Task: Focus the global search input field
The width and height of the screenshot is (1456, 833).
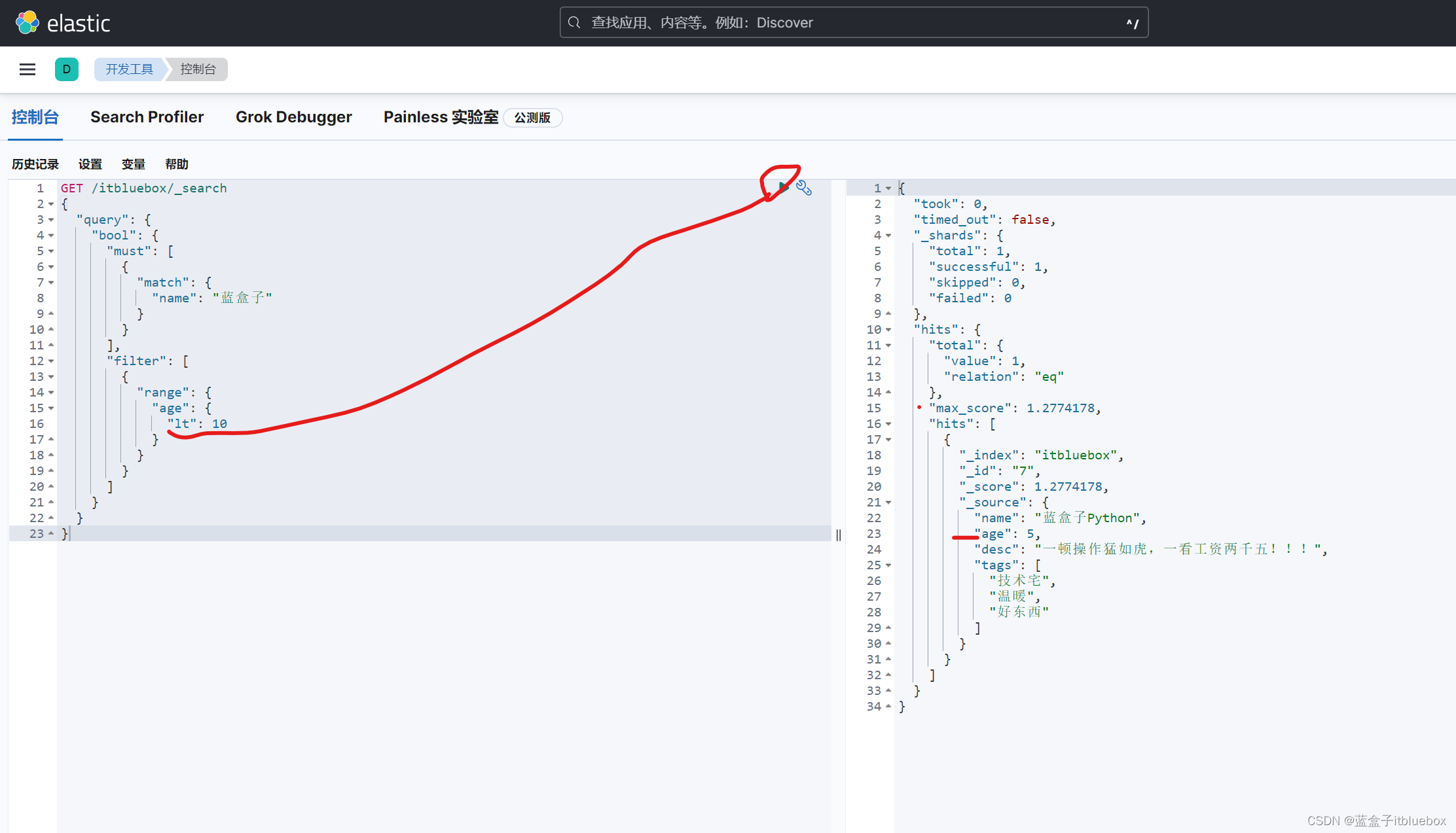Action: [x=851, y=23]
